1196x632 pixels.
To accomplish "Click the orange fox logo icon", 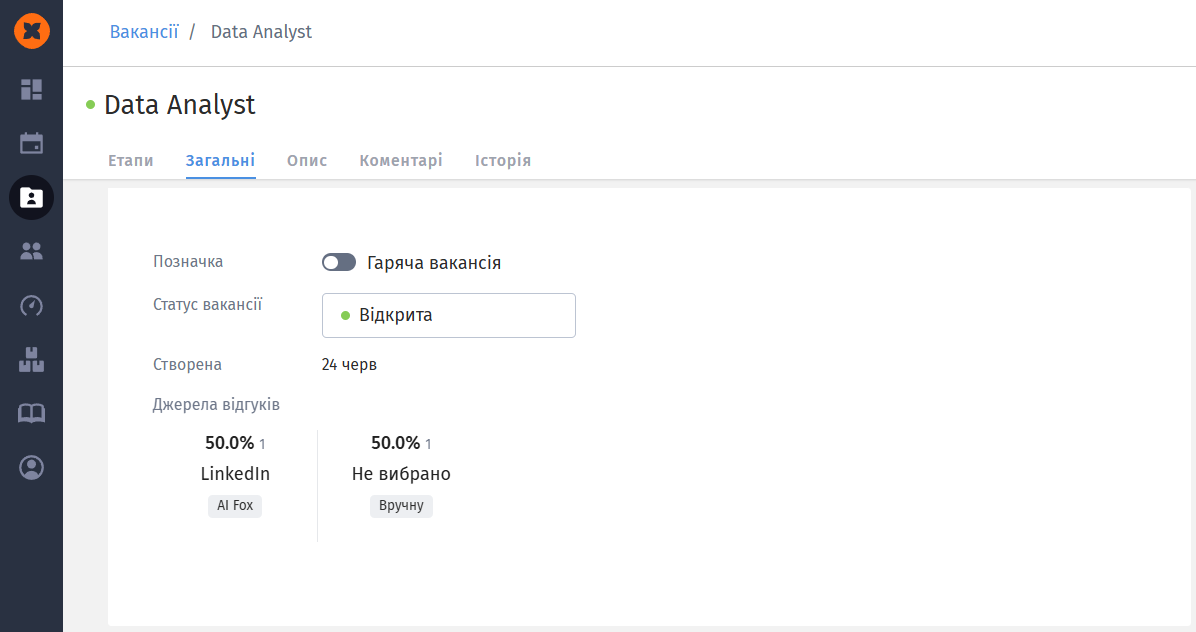I will point(32,32).
